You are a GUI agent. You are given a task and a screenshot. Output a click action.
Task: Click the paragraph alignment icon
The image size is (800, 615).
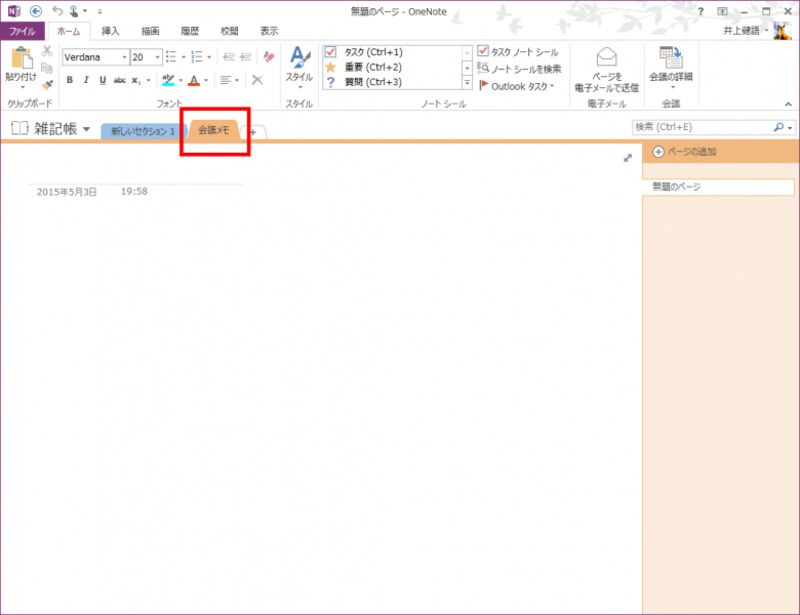click(226, 80)
